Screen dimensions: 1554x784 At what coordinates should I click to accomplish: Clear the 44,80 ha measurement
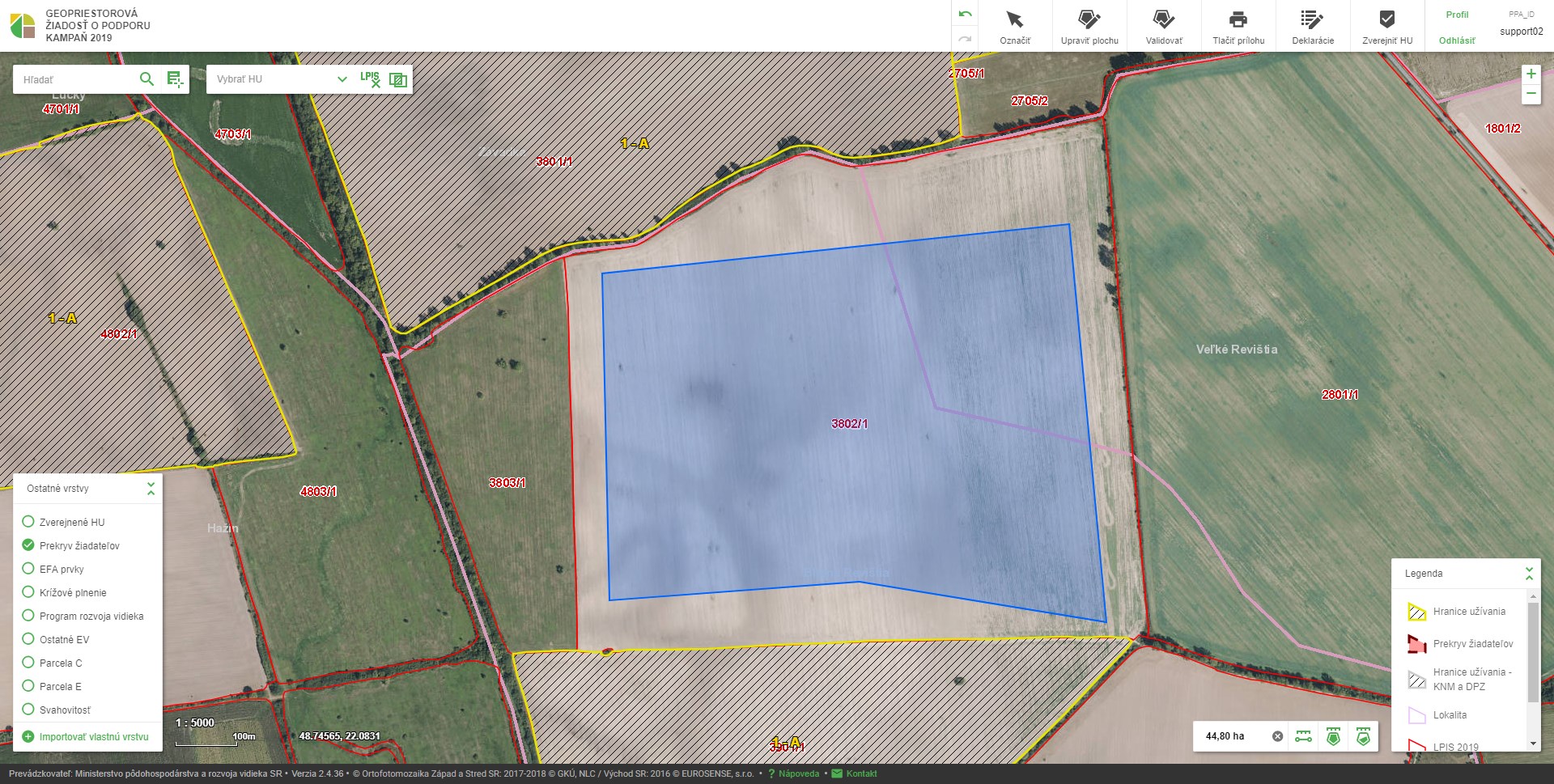coord(1277,736)
